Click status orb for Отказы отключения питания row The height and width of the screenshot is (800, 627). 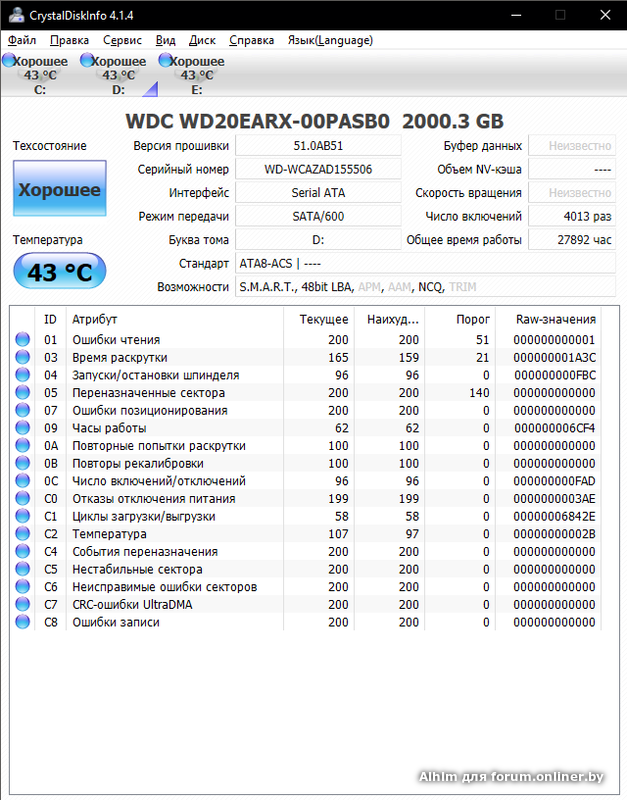pyautogui.click(x=22, y=498)
